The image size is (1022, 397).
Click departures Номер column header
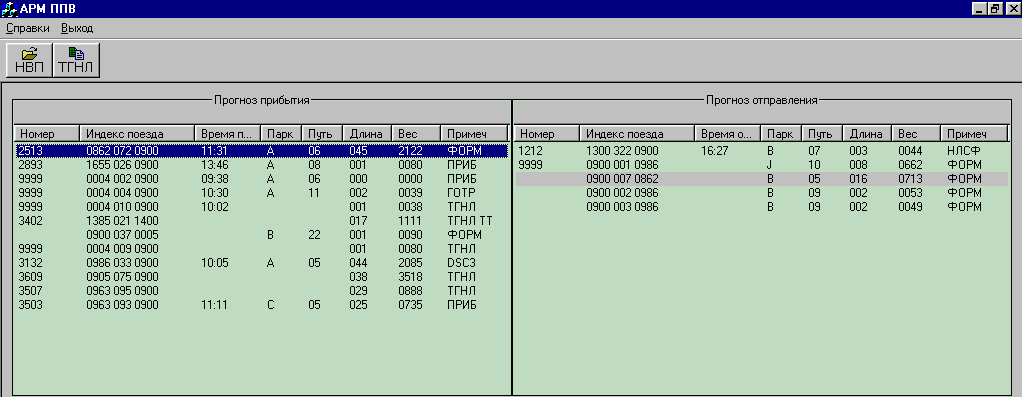pyautogui.click(x=547, y=134)
